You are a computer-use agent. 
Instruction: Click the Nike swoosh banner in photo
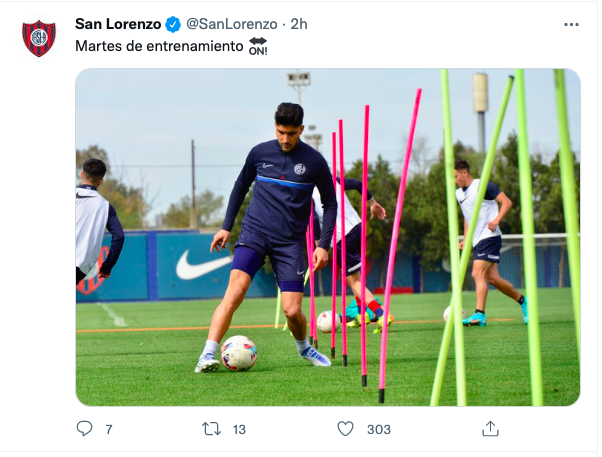point(203,265)
